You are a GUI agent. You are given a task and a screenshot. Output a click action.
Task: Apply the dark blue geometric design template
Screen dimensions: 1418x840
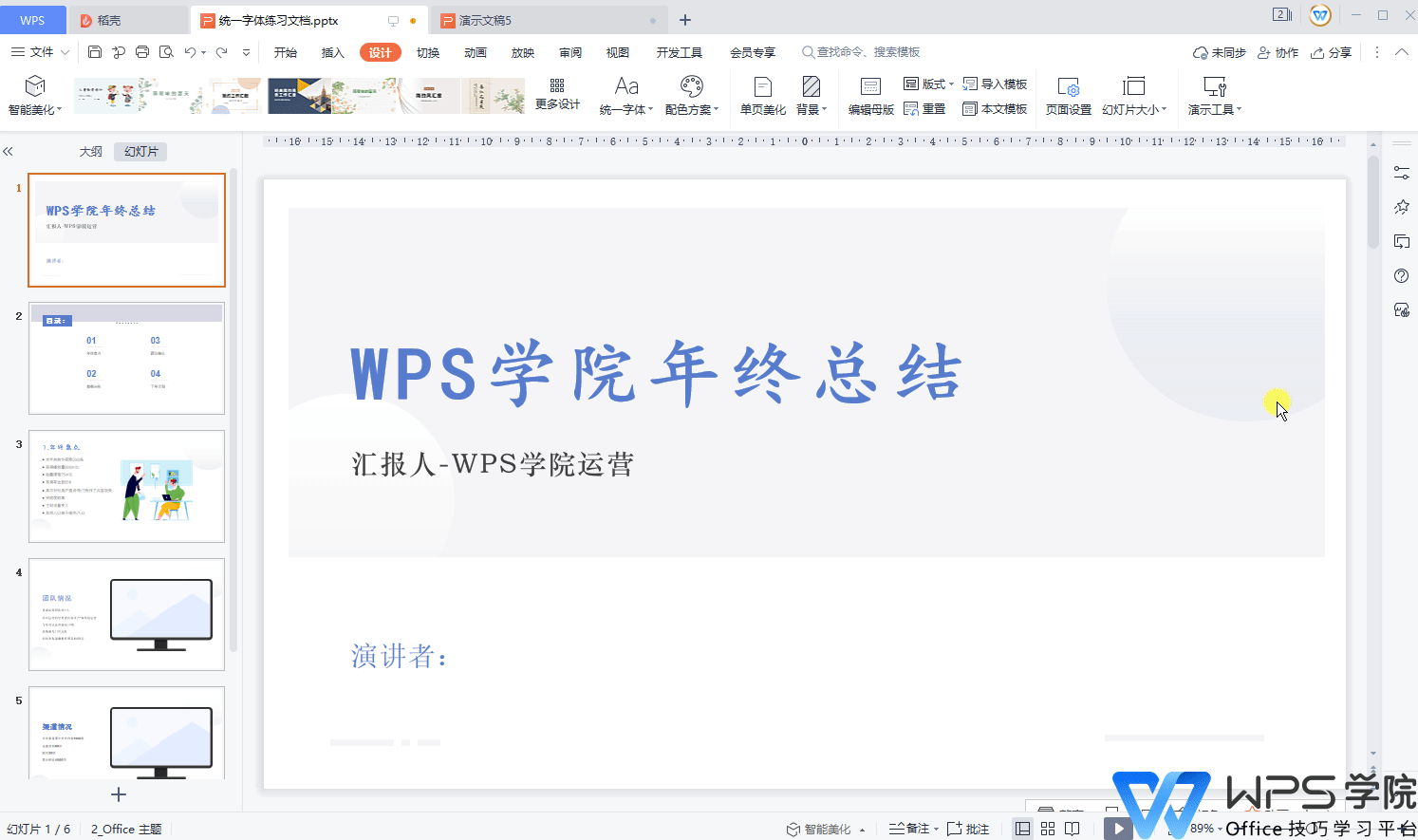pos(299,96)
